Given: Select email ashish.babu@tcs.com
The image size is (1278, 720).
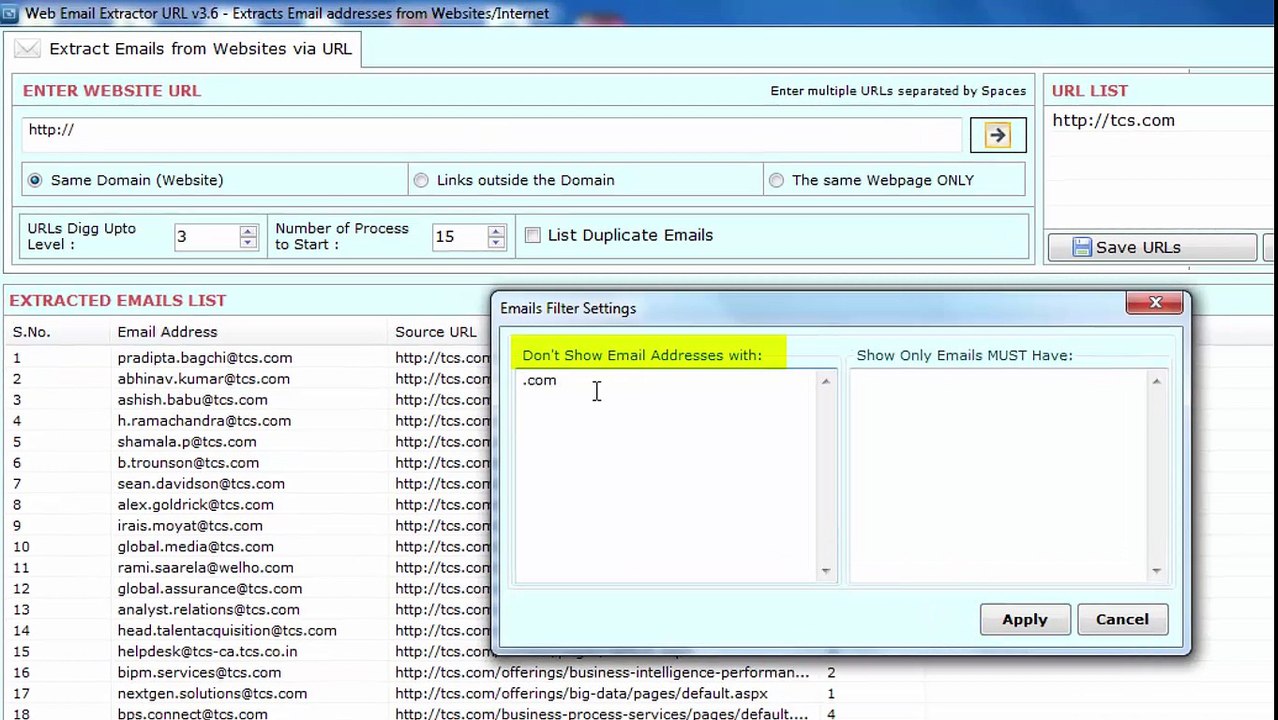Looking at the screenshot, I should (192, 399).
